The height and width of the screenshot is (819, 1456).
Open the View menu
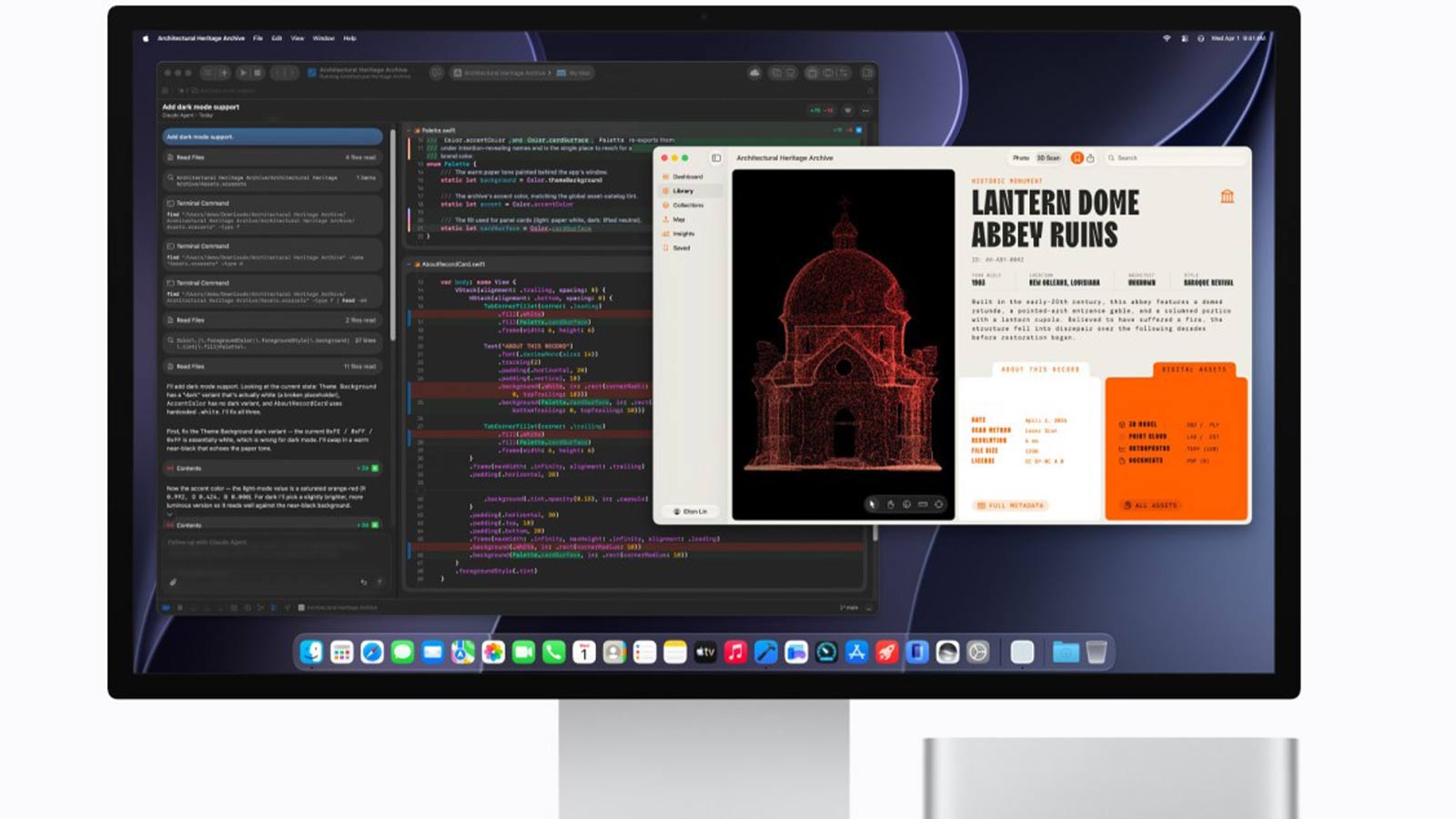coord(298,38)
